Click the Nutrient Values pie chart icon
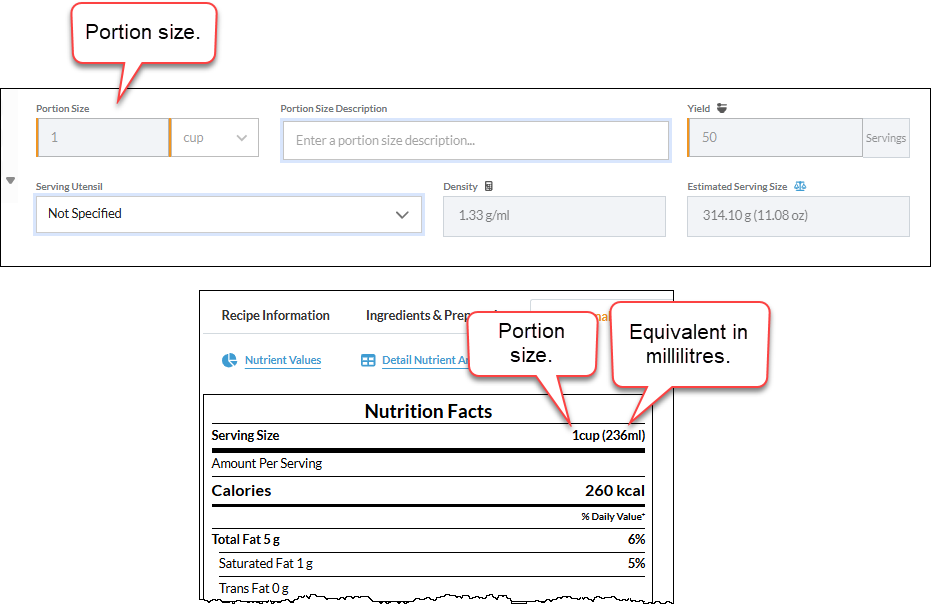931x604 pixels. click(229, 360)
